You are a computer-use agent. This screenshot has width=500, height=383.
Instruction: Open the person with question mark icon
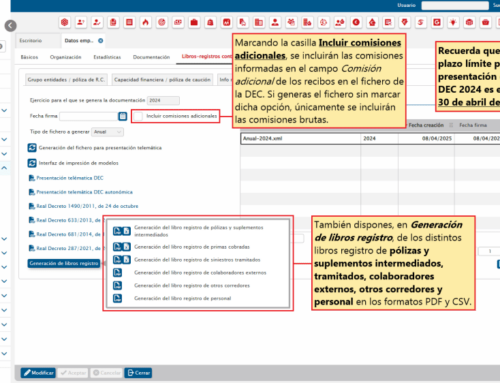(81, 22)
